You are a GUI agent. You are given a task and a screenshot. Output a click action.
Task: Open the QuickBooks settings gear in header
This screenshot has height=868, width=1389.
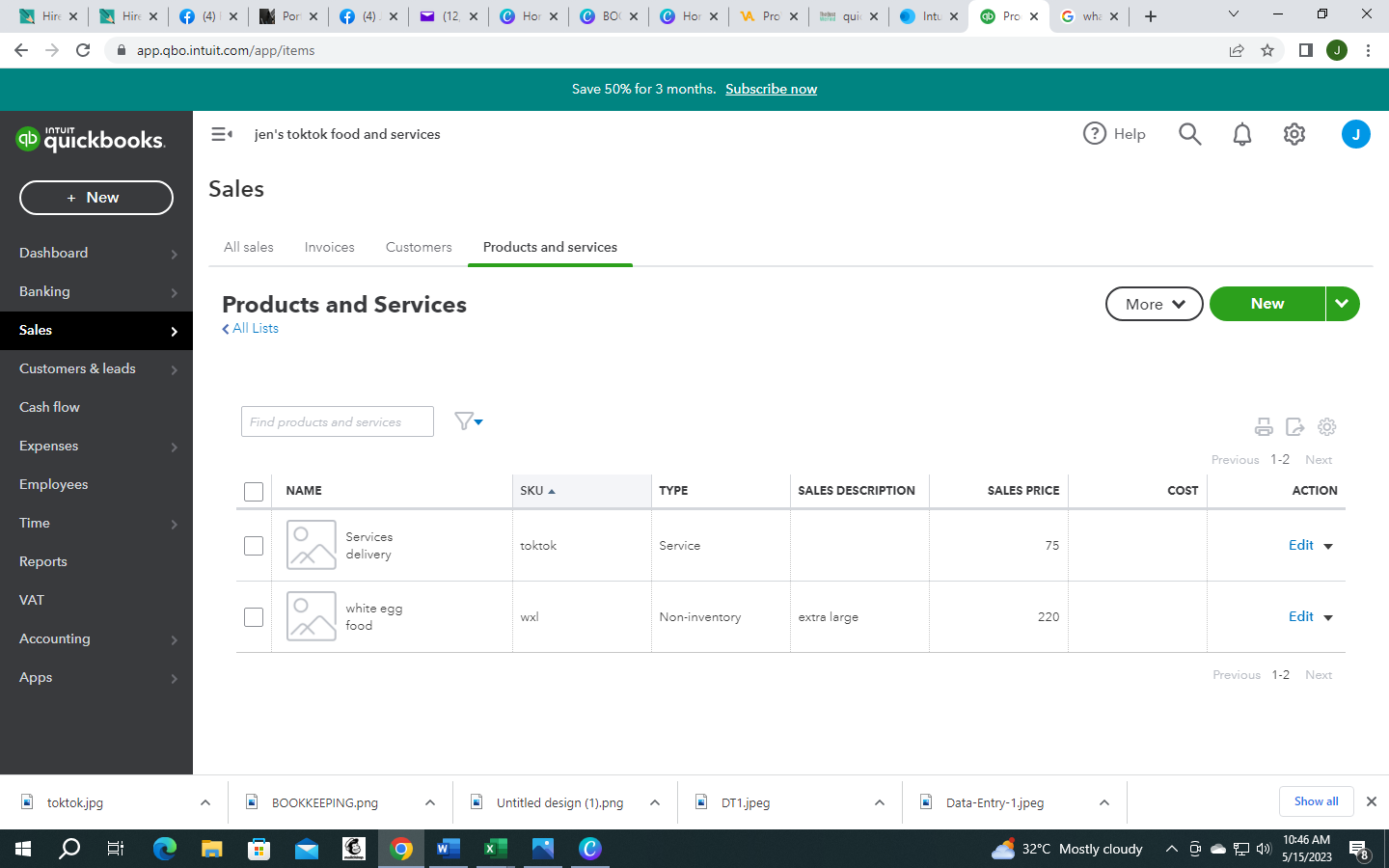pos(1294,134)
